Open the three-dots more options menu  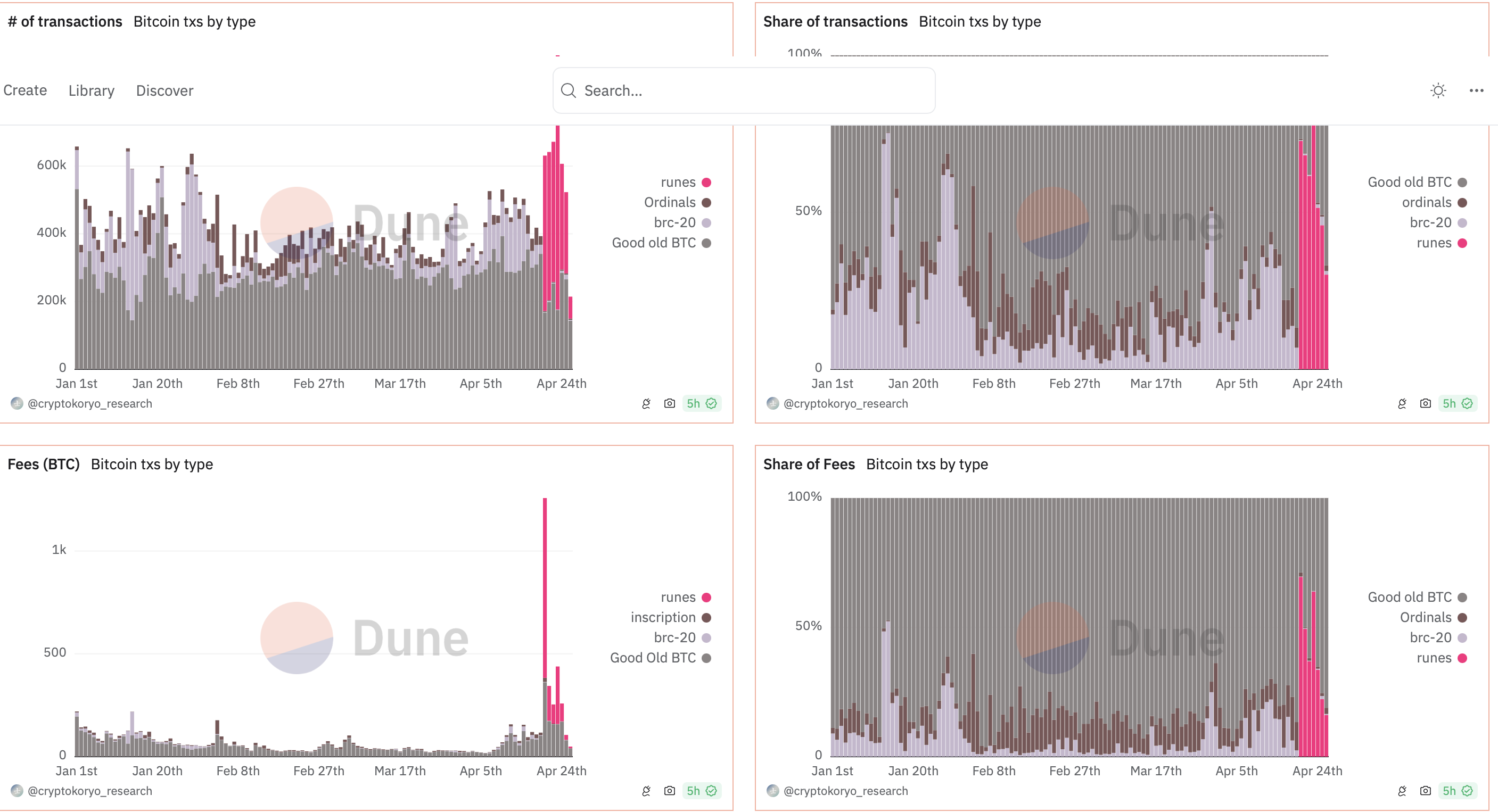point(1477,90)
